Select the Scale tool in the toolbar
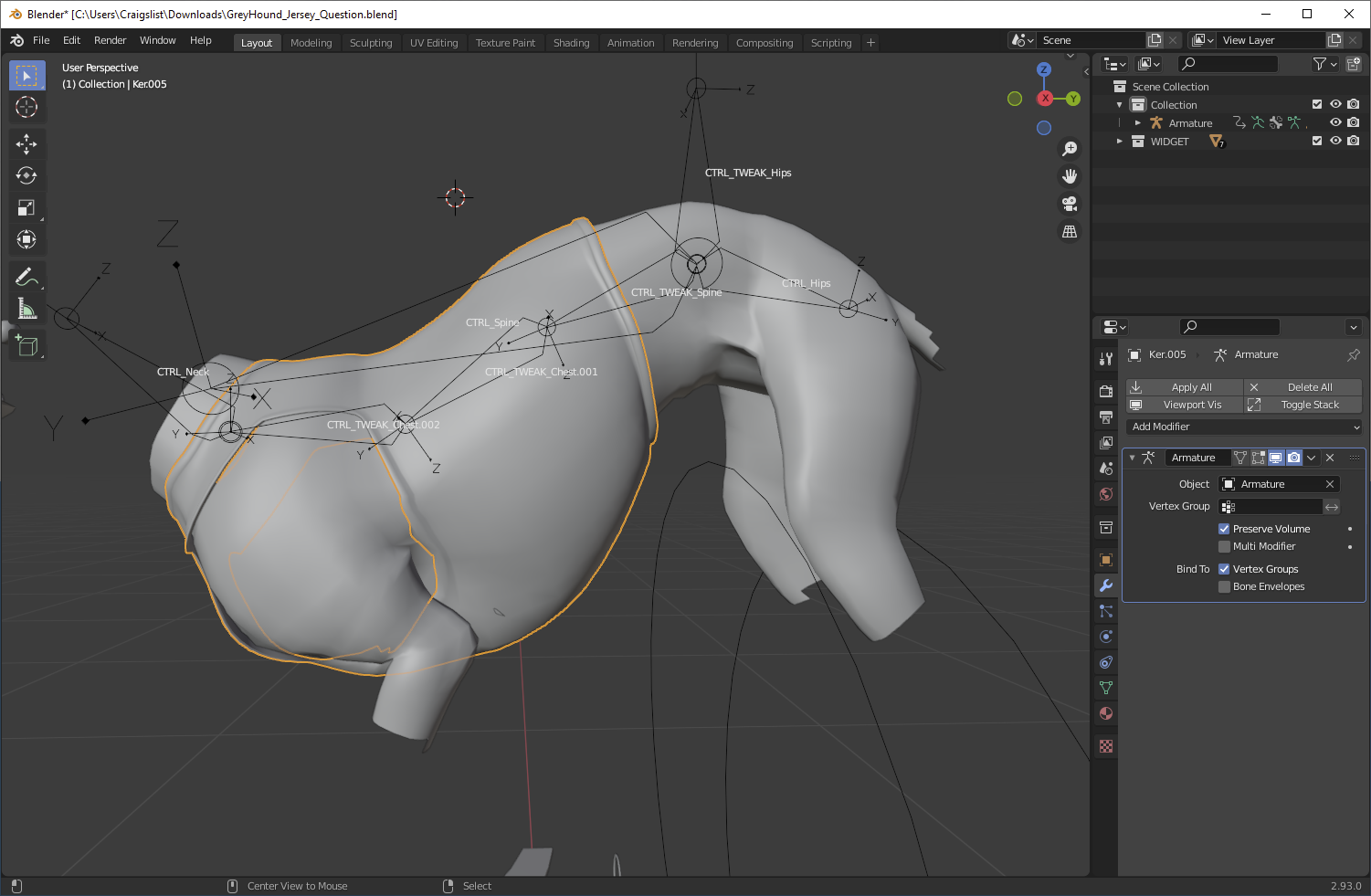 click(x=26, y=207)
